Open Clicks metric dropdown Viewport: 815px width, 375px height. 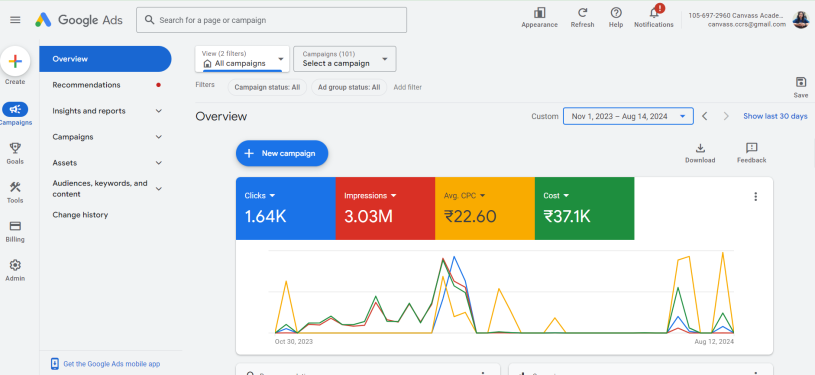click(260, 196)
